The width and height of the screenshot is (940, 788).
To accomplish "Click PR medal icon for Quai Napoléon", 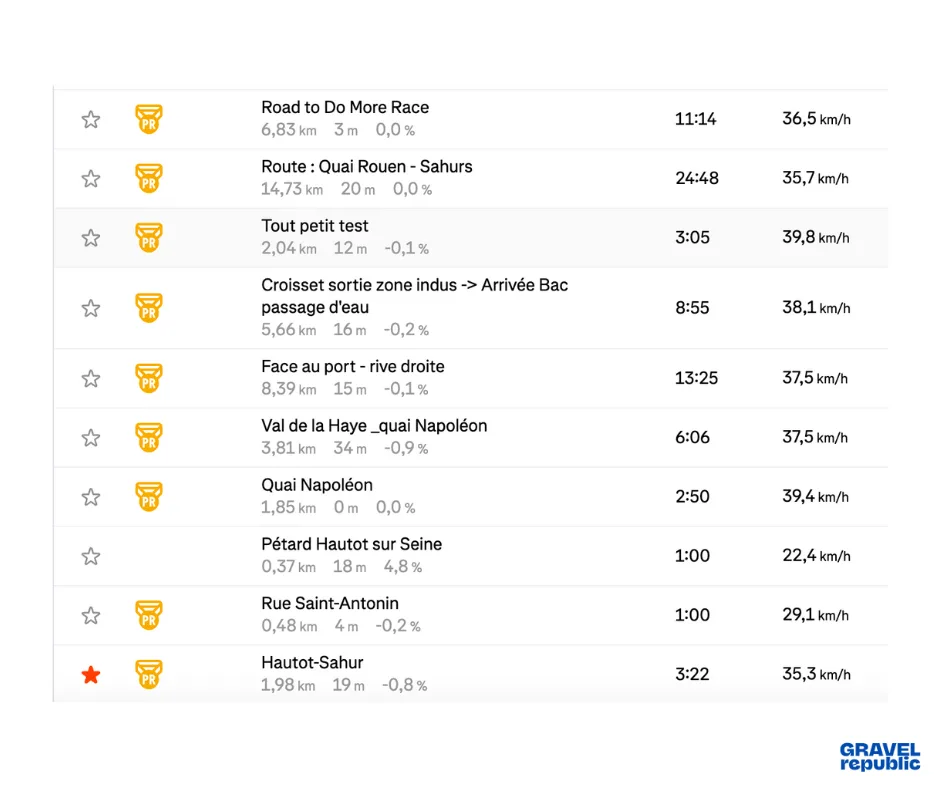I will coord(149,497).
